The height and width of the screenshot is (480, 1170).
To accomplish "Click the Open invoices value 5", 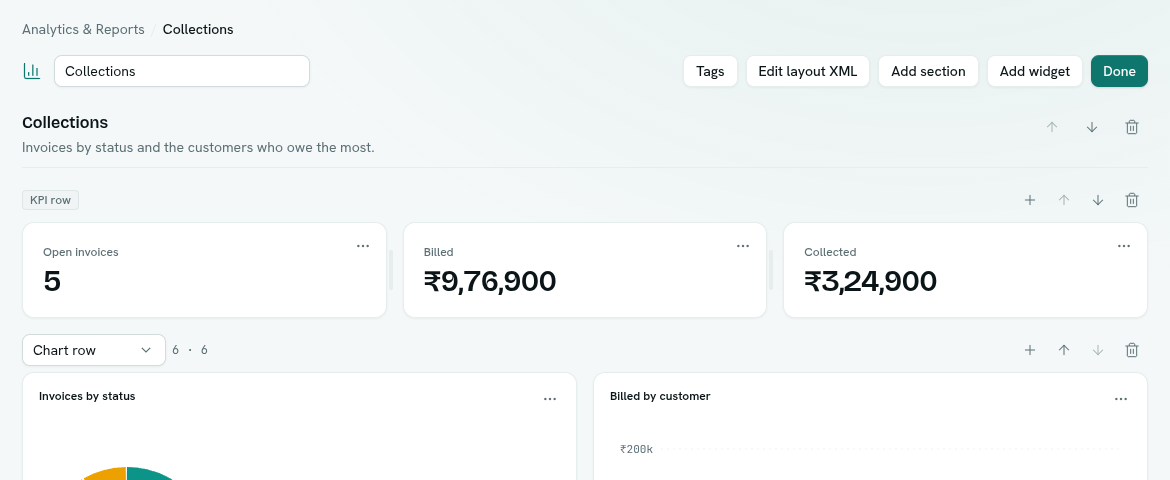I will pos(51,281).
